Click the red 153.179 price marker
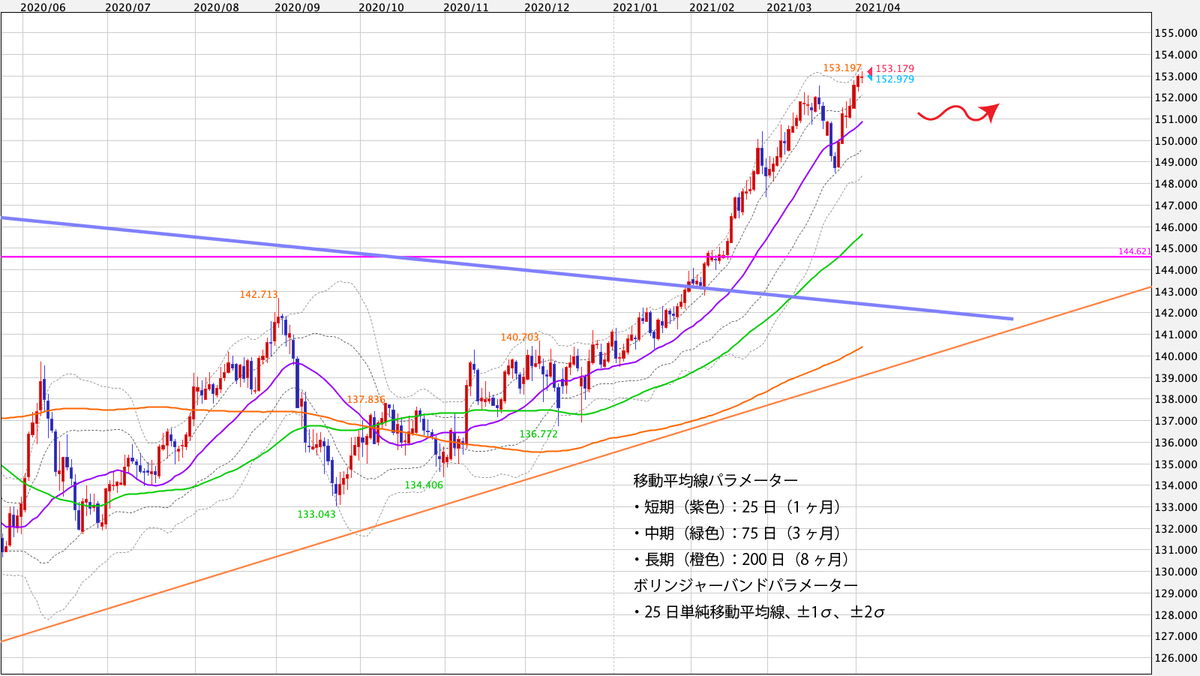Screen dimensions: 1200x676 click(x=895, y=69)
